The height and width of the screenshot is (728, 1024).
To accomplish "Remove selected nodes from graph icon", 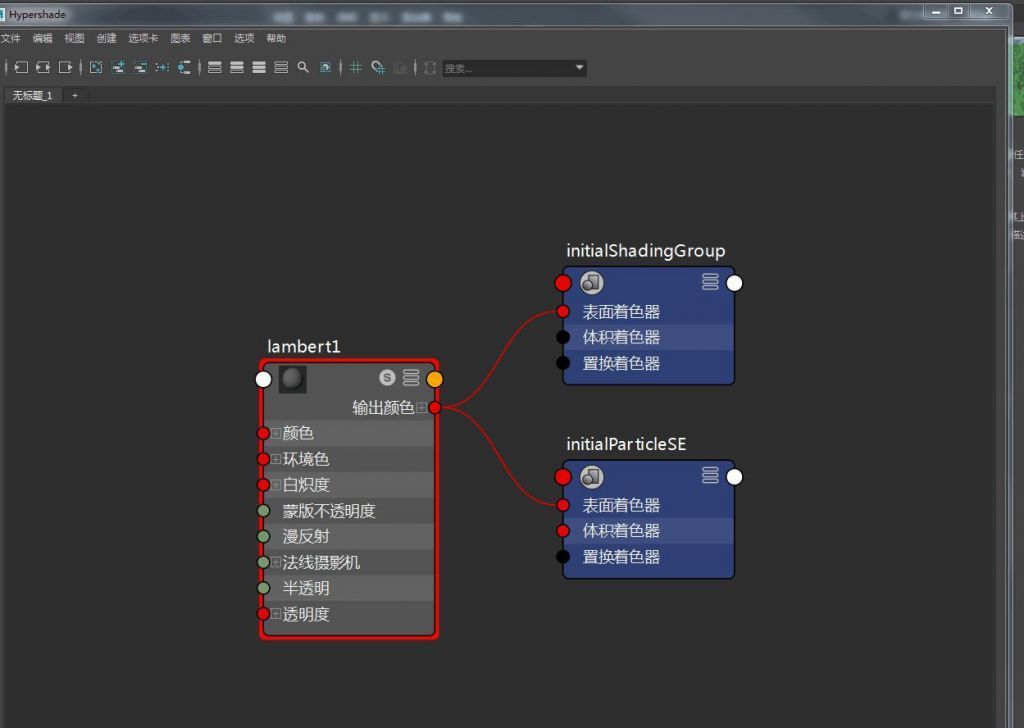I will point(140,67).
